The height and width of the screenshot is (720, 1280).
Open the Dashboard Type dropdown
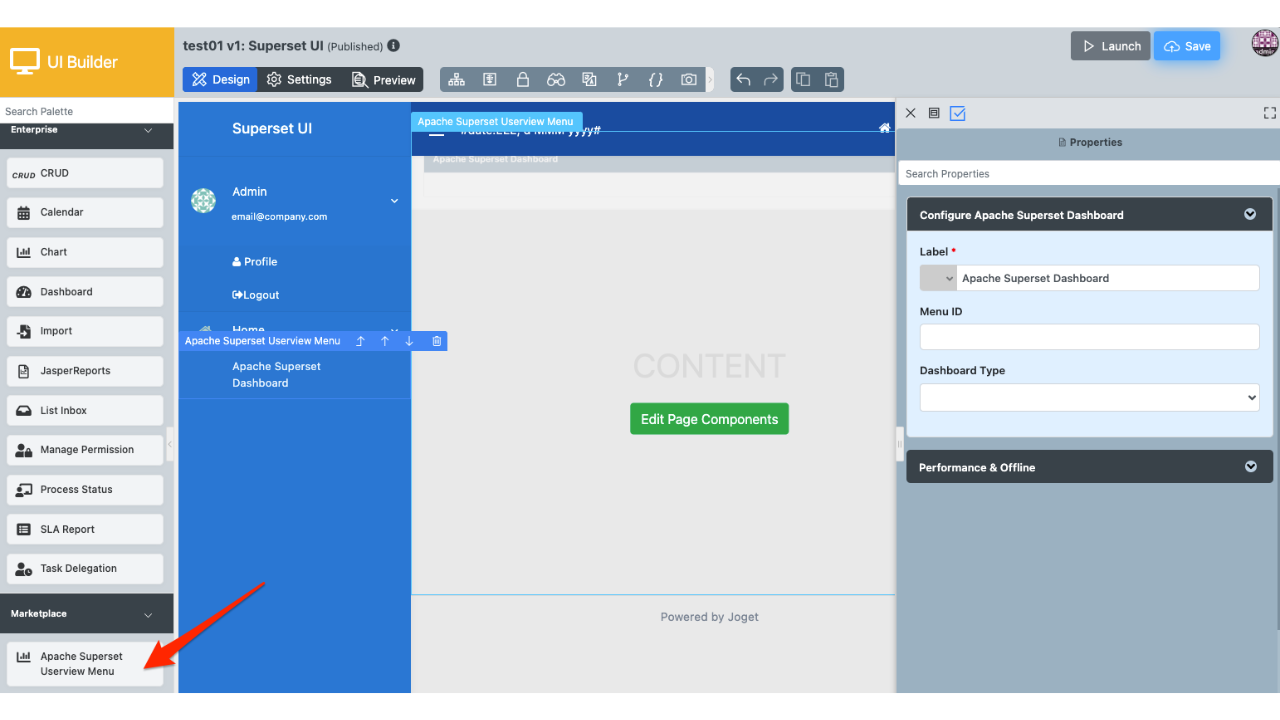(x=1089, y=397)
